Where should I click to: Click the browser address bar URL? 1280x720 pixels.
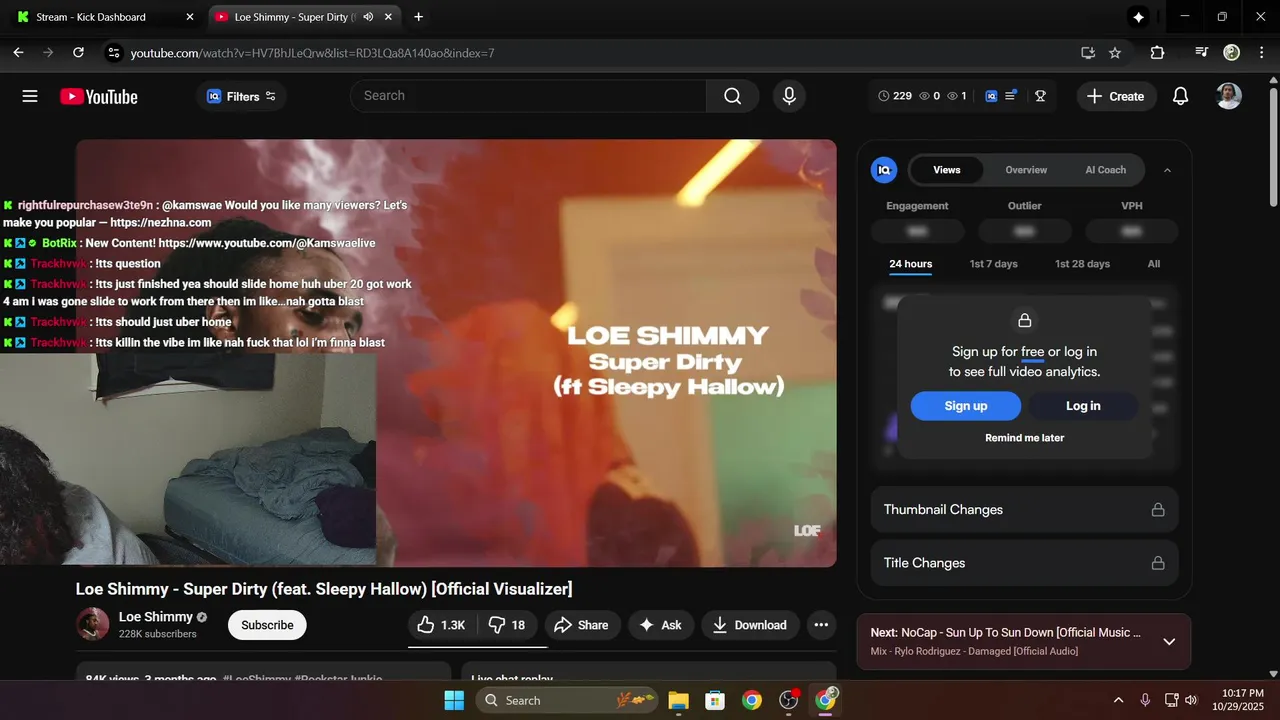coord(313,52)
